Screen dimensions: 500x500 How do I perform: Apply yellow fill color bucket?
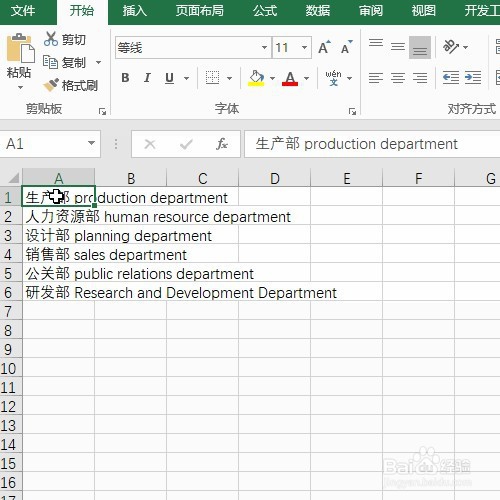[x=256, y=78]
